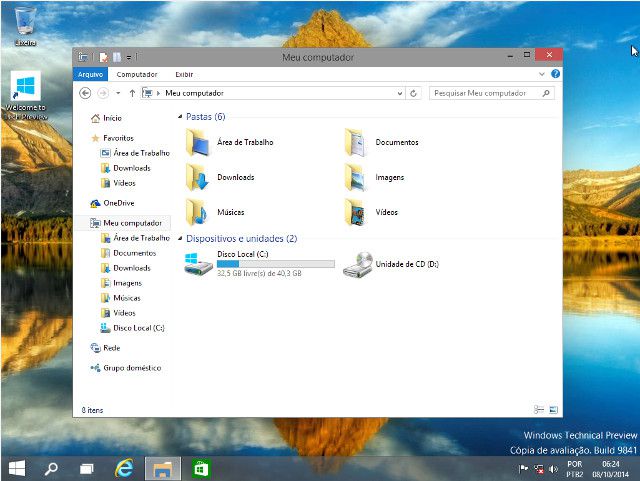This screenshot has height=481, width=640.
Task: Open quick access toolbar customize dropdown
Action: (128, 57)
